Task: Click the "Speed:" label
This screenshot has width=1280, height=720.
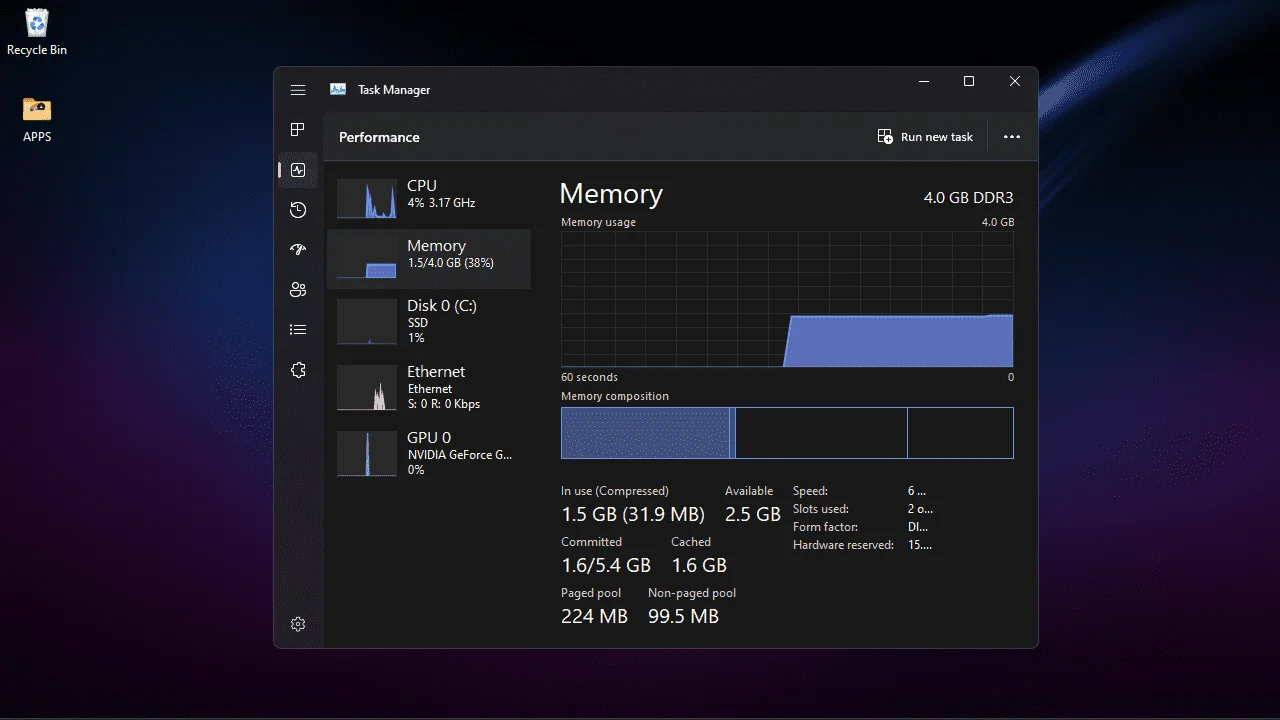Action: pyautogui.click(x=810, y=491)
